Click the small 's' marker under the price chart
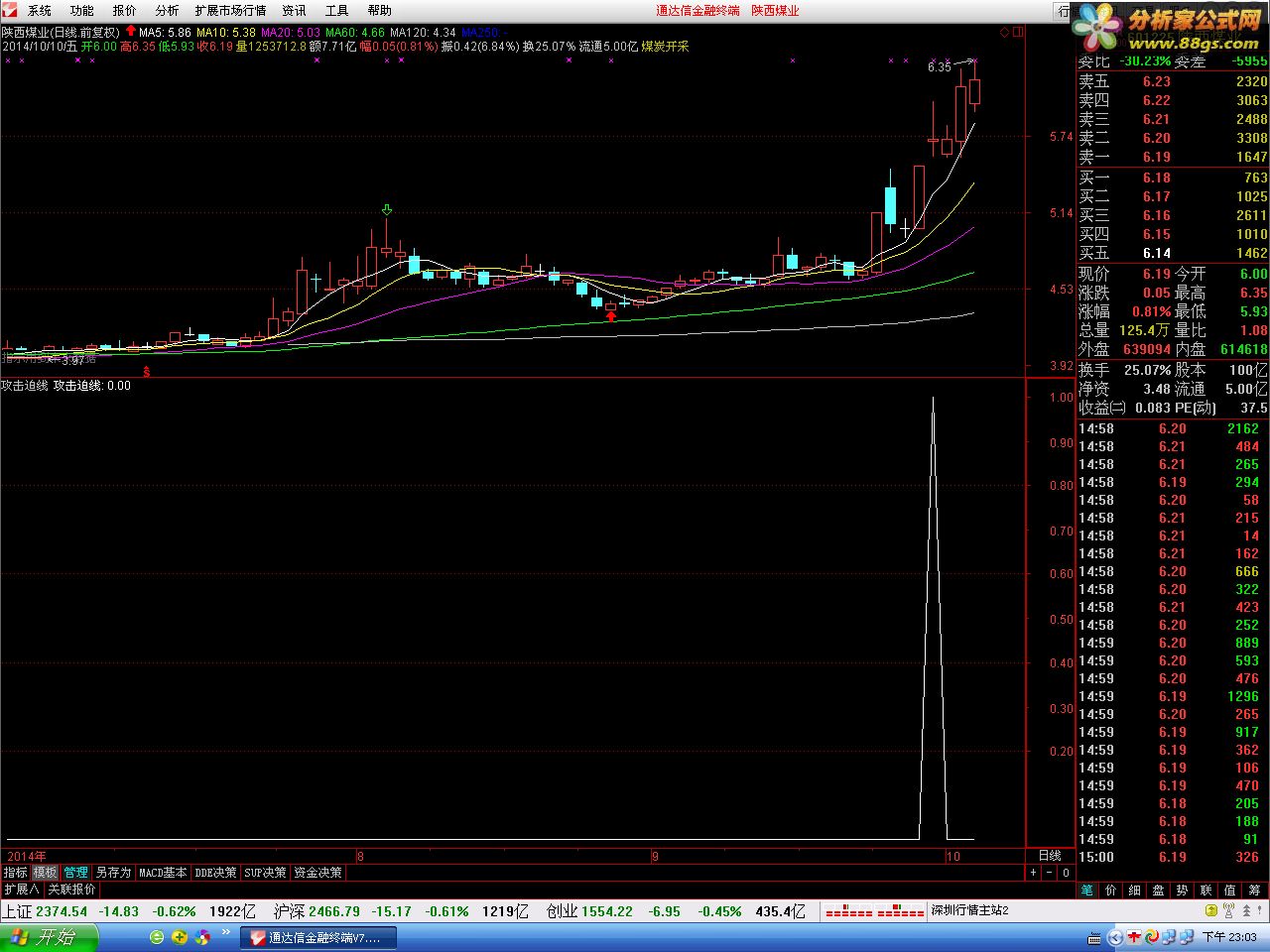This screenshot has width=1270, height=952. point(147,372)
